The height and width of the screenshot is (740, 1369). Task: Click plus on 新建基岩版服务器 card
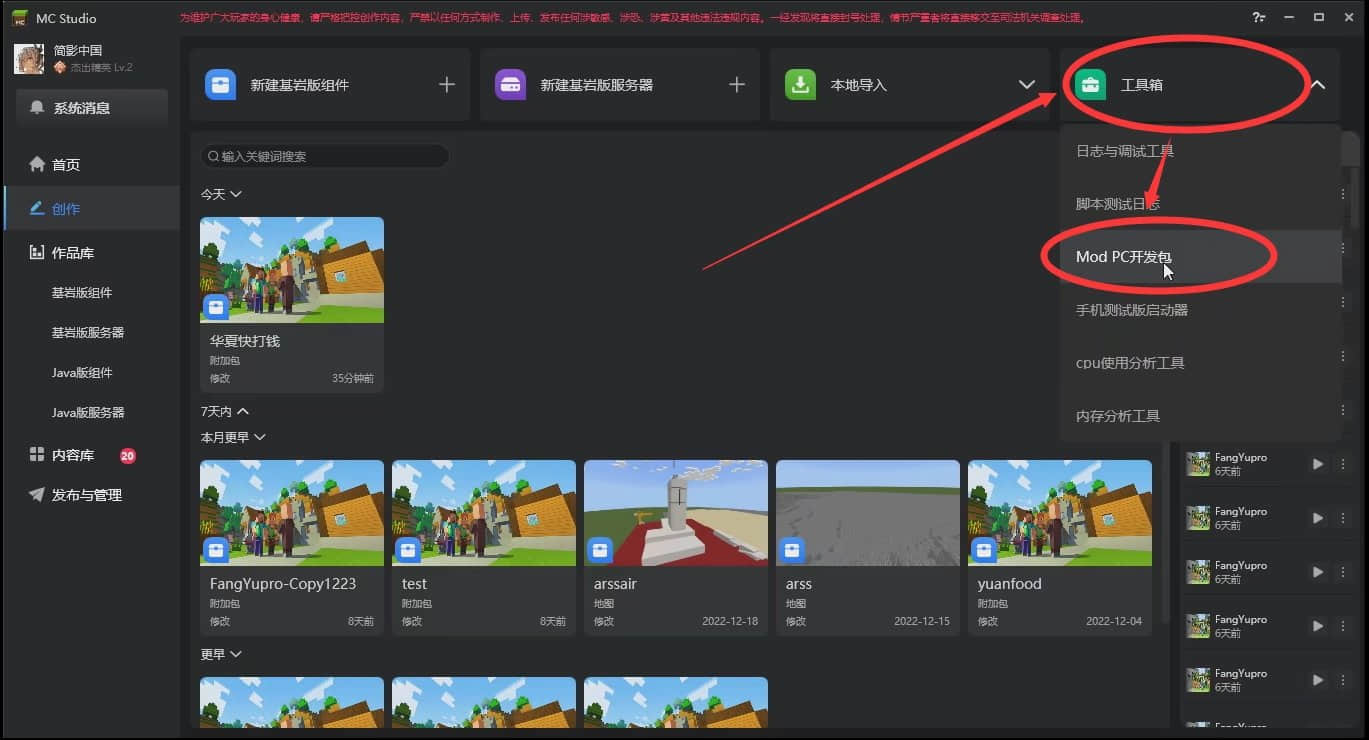pyautogui.click(x=737, y=85)
